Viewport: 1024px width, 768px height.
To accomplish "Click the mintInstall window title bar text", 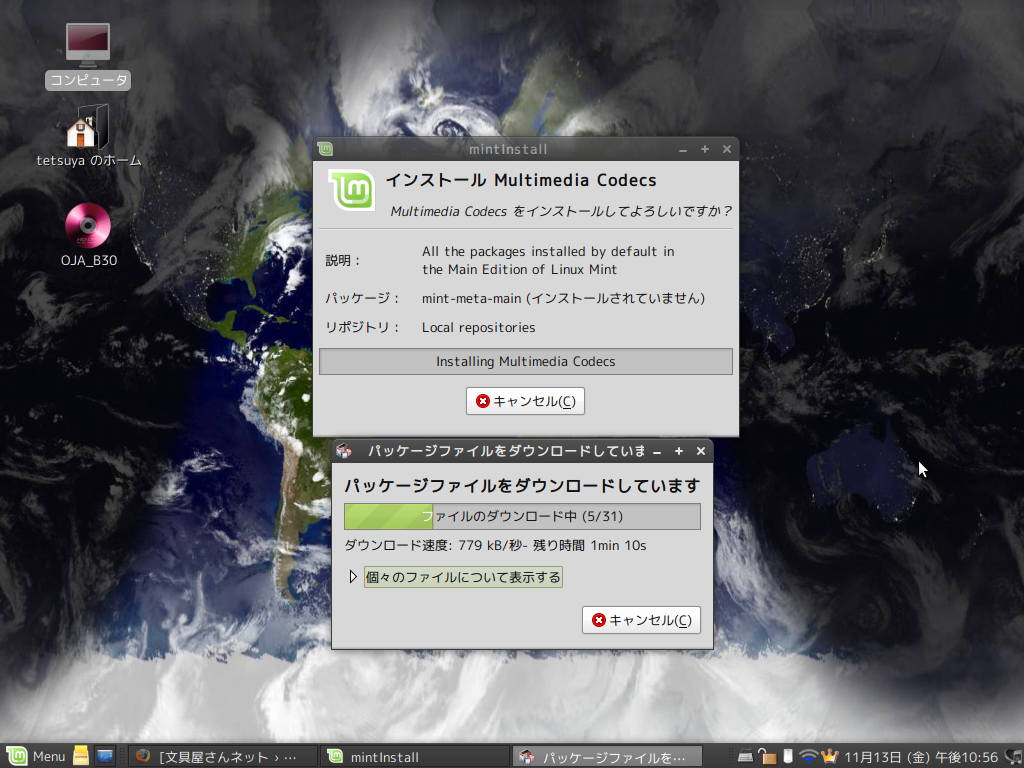I will click(x=508, y=150).
